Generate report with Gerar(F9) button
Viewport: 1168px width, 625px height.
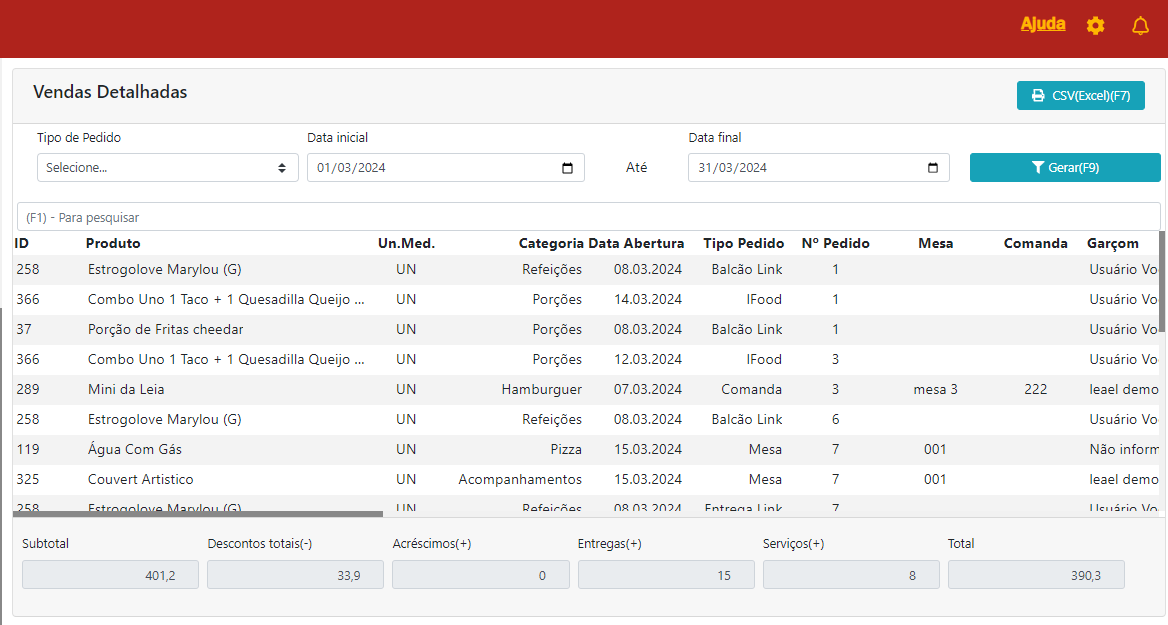click(x=1064, y=168)
